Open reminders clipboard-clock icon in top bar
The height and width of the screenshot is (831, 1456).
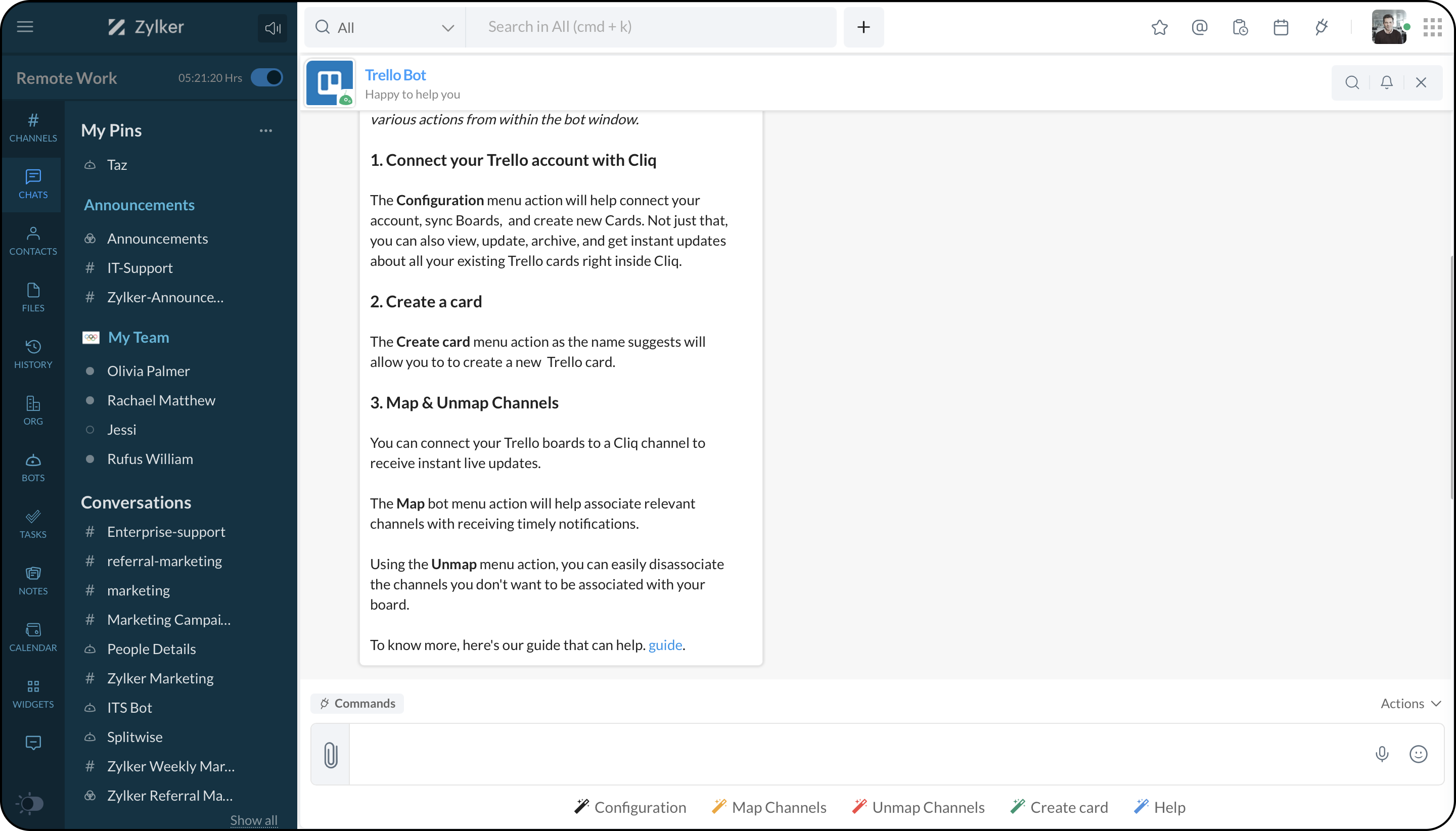tap(1240, 27)
